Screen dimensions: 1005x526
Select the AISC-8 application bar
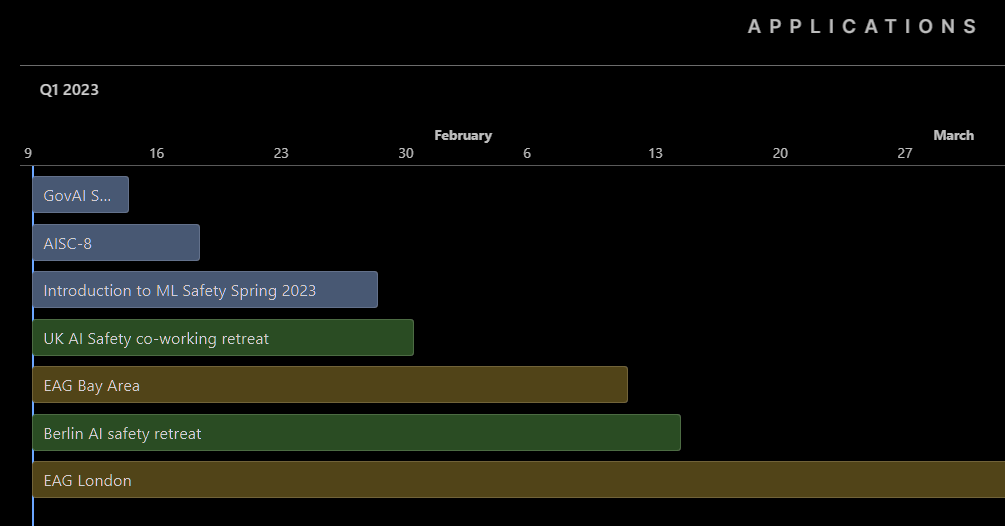(115, 243)
